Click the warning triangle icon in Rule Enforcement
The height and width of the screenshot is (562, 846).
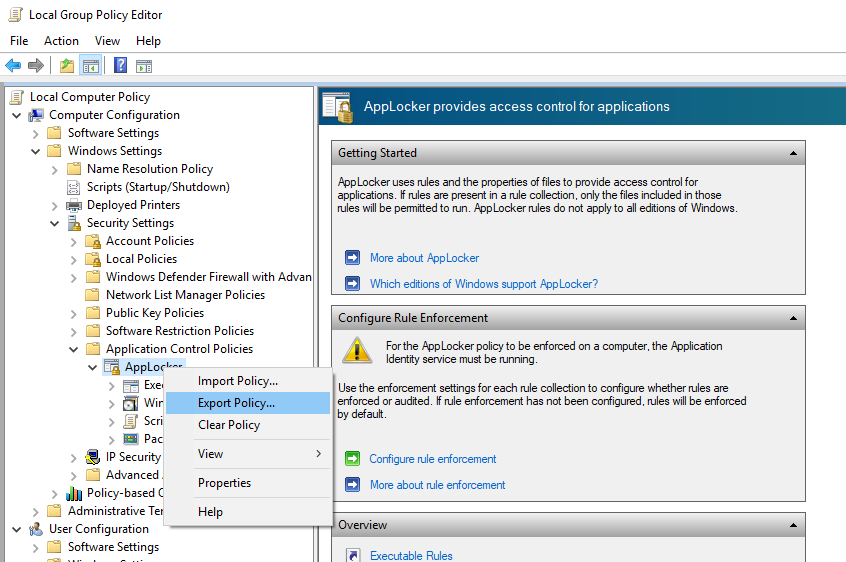tap(357, 350)
